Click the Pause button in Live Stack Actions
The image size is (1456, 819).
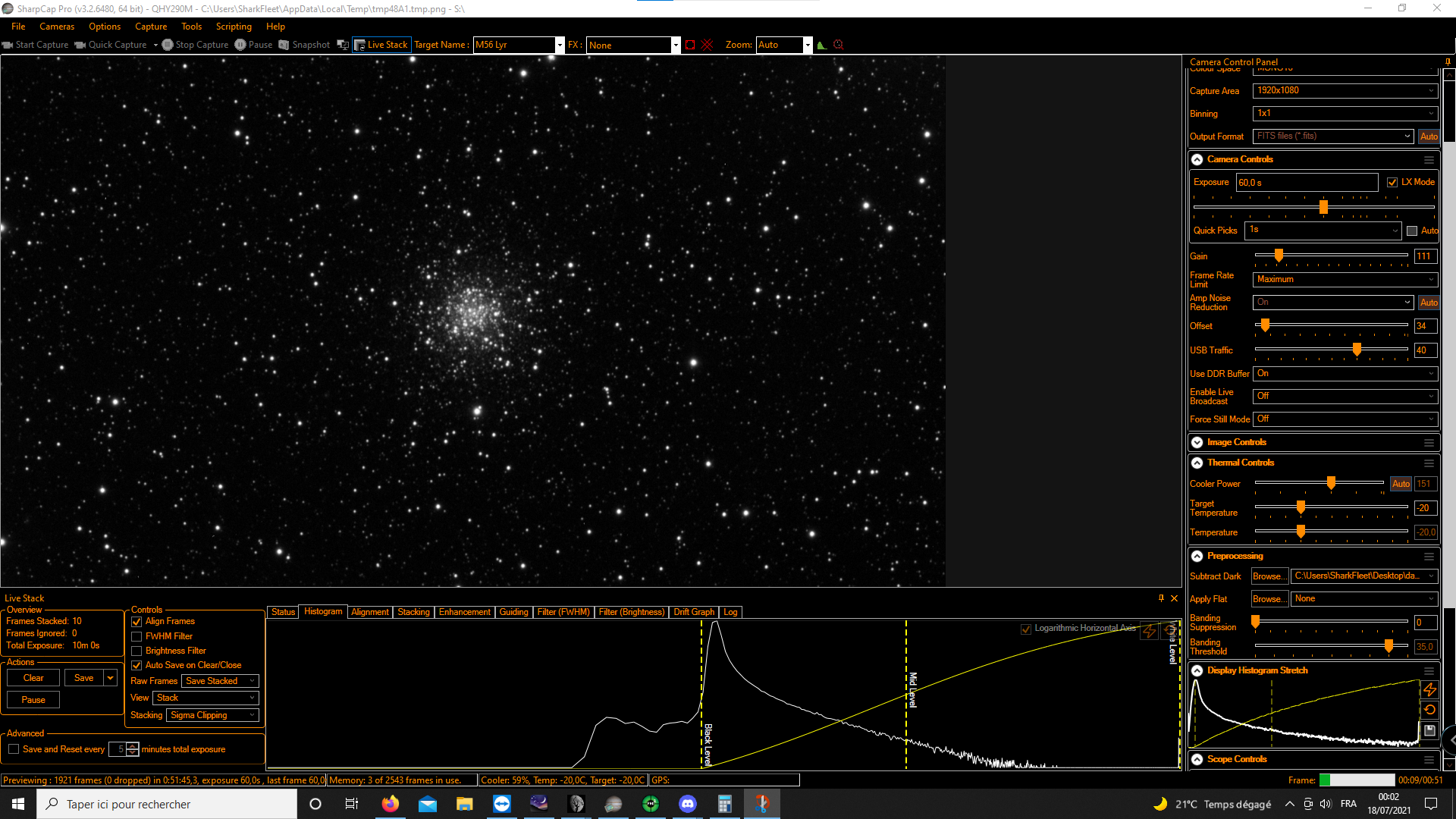click(33, 700)
